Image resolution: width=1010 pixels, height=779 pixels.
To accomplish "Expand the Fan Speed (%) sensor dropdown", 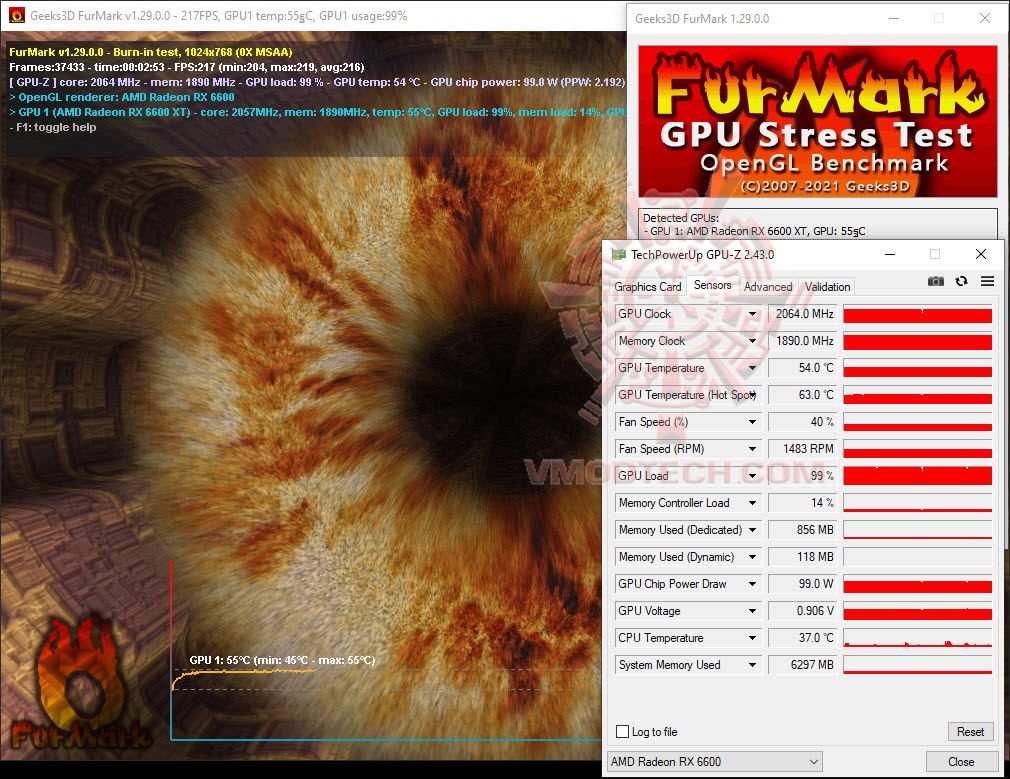I will pos(754,421).
